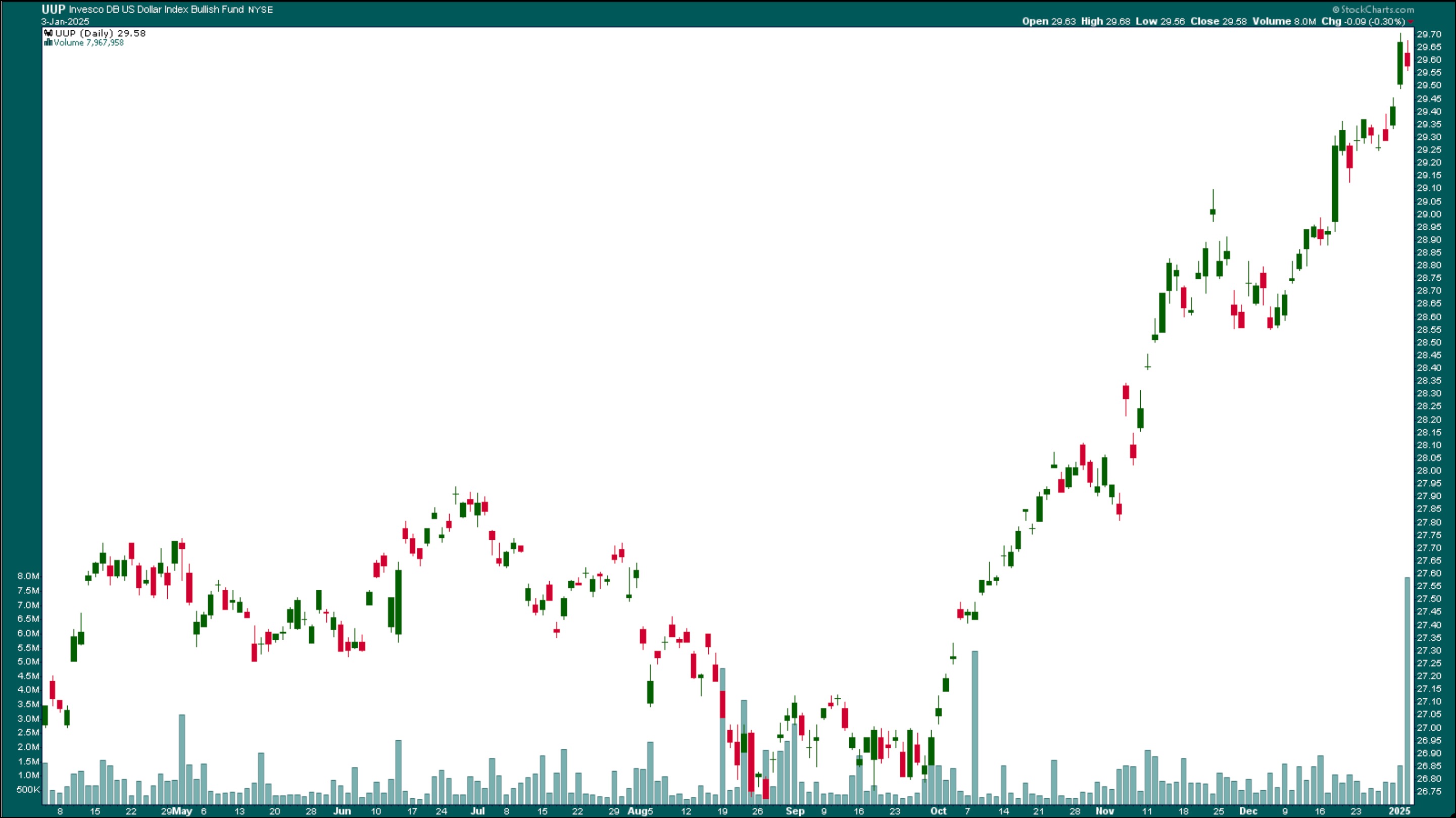Click the 'Volume 7,967,958' legend text
Viewport: 1456px width, 818px height.
89,43
